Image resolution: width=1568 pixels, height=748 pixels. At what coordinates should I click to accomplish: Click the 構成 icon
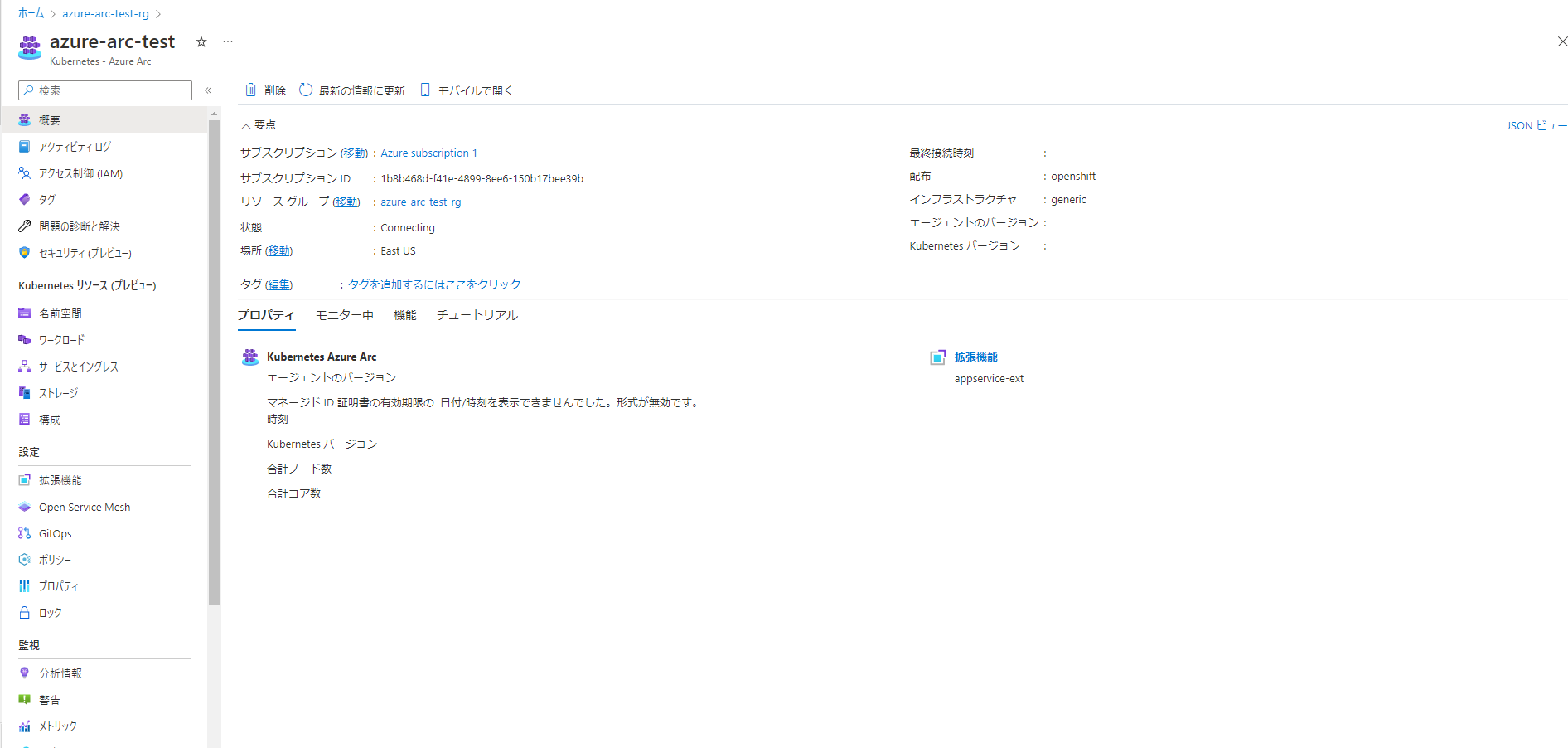click(x=25, y=419)
